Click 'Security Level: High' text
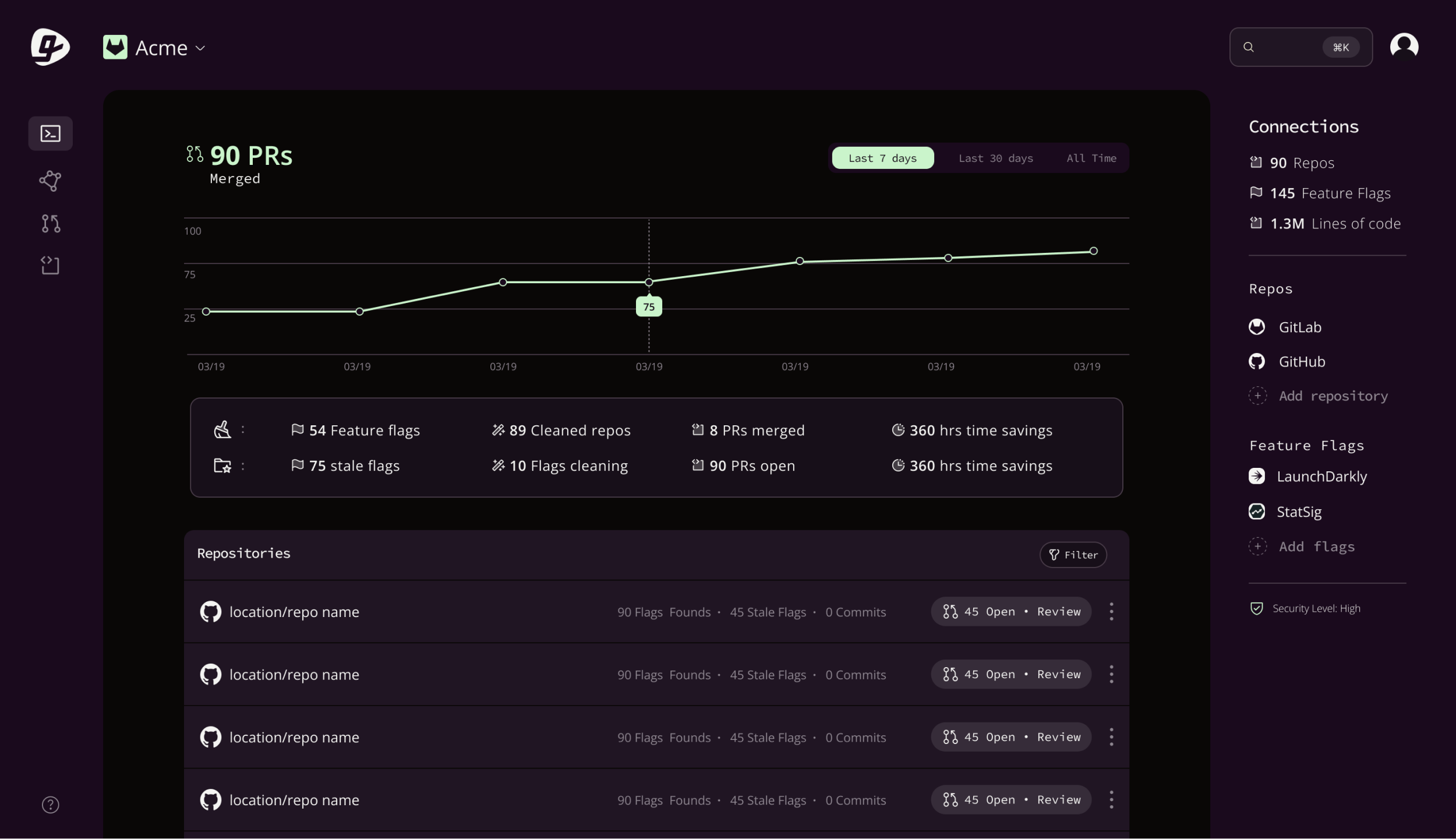Image resolution: width=1456 pixels, height=839 pixels. coord(1316,608)
